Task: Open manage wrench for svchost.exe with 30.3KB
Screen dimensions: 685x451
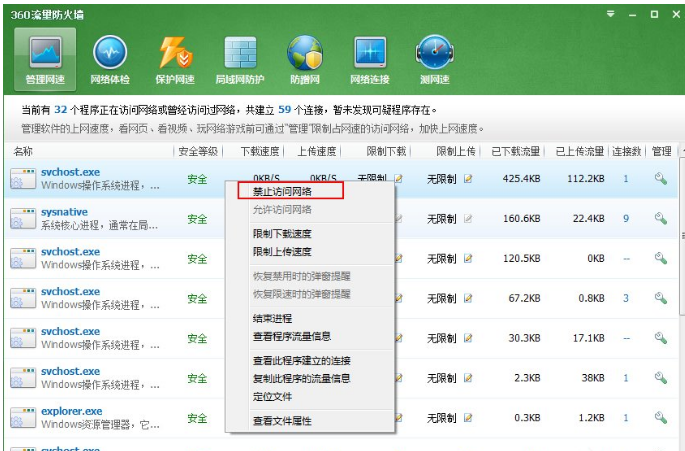Action: (661, 338)
